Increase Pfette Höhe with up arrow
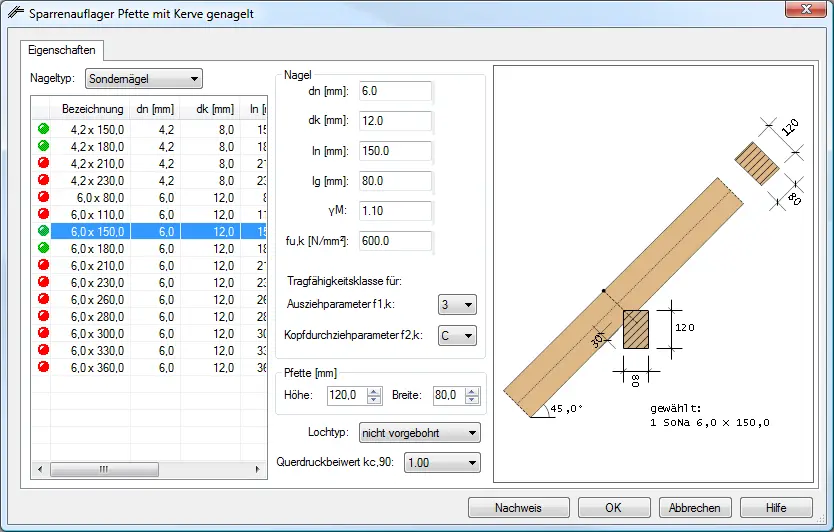834x532 pixels. click(x=374, y=391)
